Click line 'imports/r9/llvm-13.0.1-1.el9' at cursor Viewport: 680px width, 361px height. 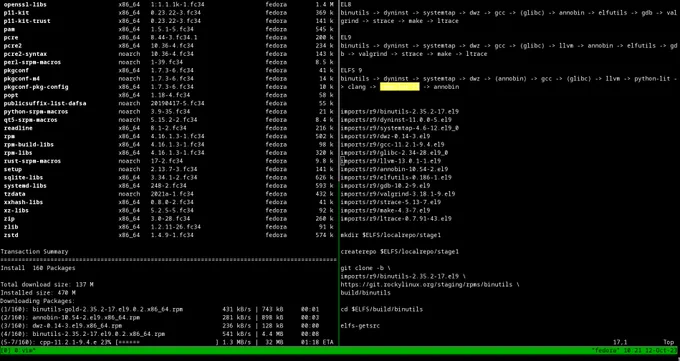(x=391, y=161)
